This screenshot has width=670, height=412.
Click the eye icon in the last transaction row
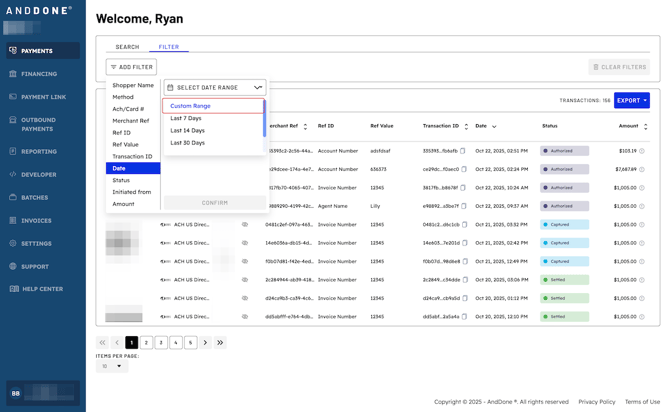pos(244,317)
